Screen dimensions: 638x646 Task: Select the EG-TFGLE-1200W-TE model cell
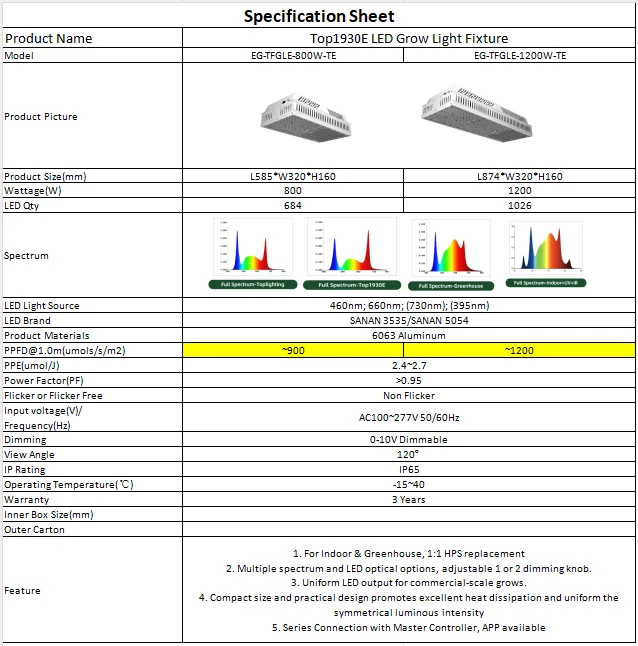[520, 56]
